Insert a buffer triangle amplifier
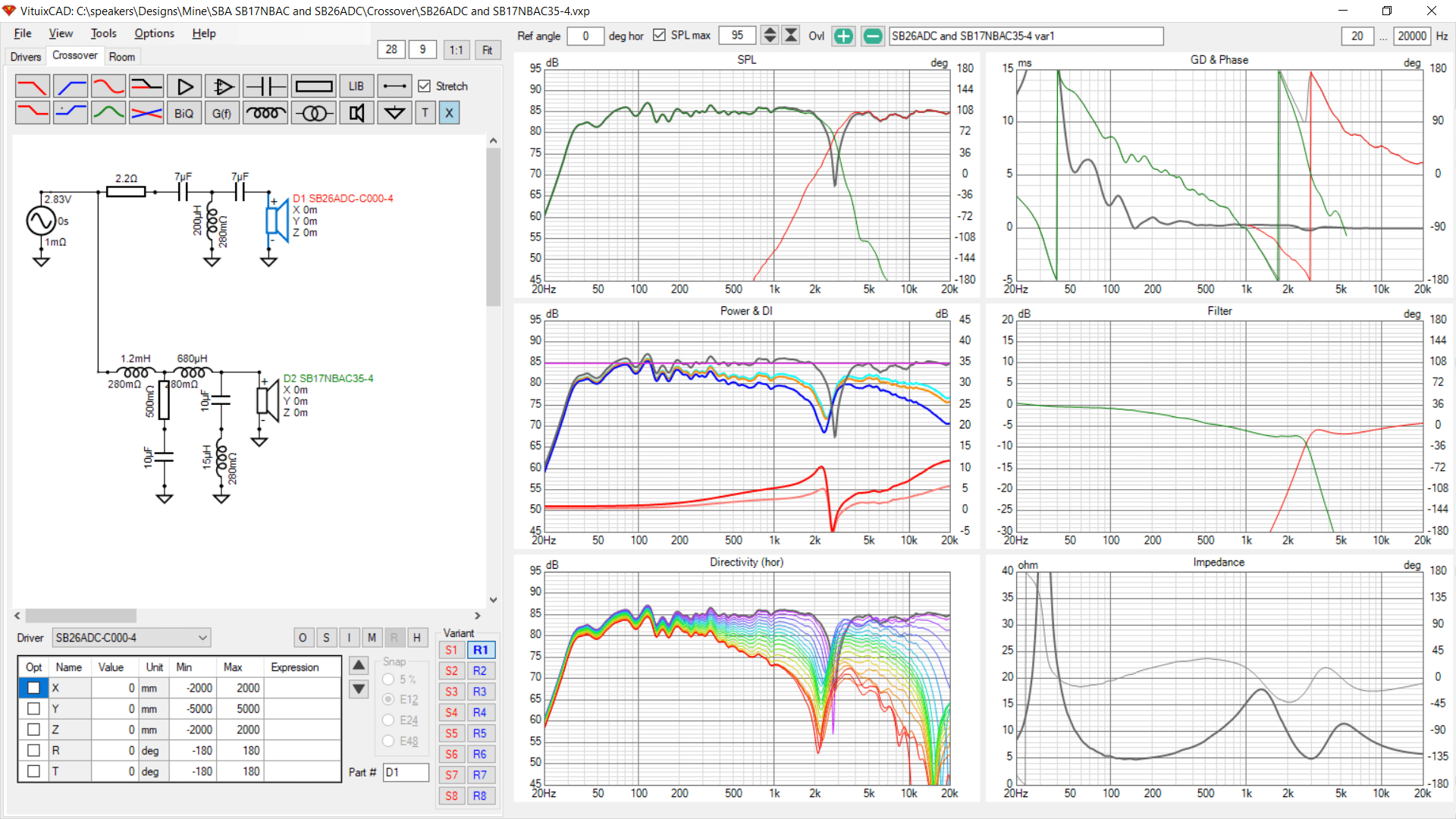 (x=184, y=86)
